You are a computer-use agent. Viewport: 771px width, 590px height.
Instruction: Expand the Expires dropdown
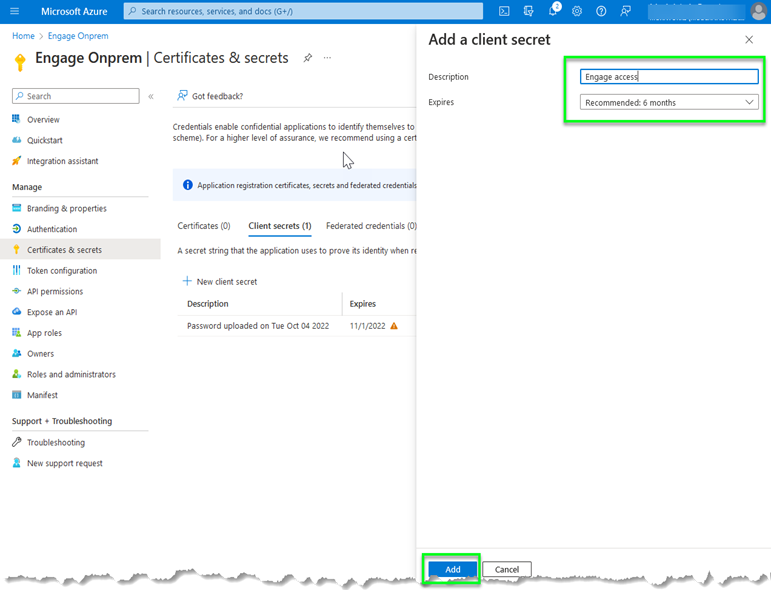point(669,102)
